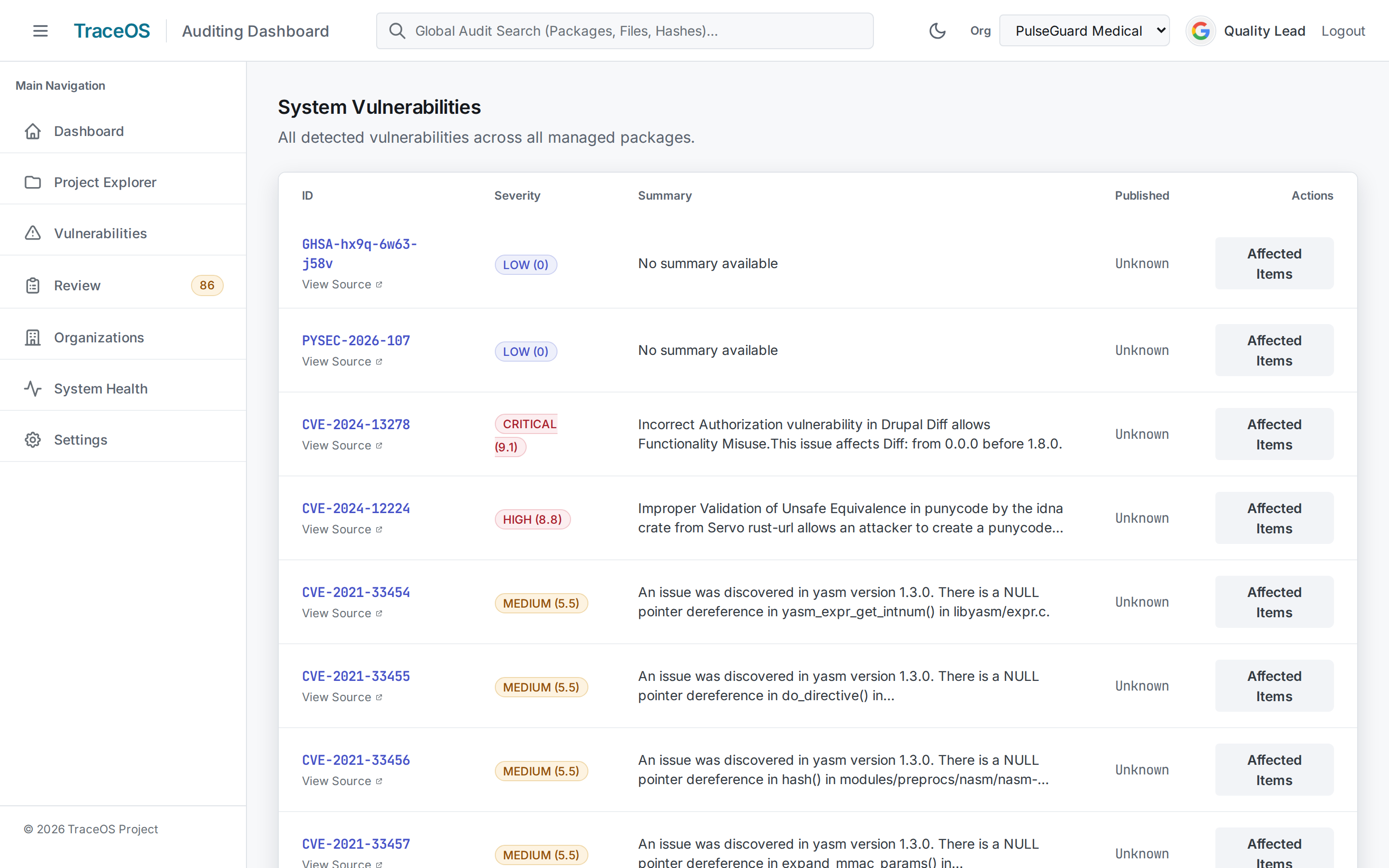Open vulnerability CVE-2021-33456
The height and width of the screenshot is (868, 1389).
coord(356,759)
